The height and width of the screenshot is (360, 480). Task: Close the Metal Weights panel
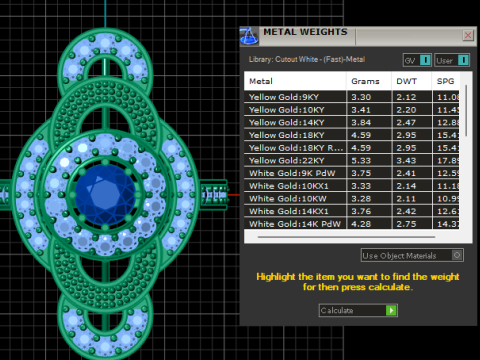click(468, 35)
